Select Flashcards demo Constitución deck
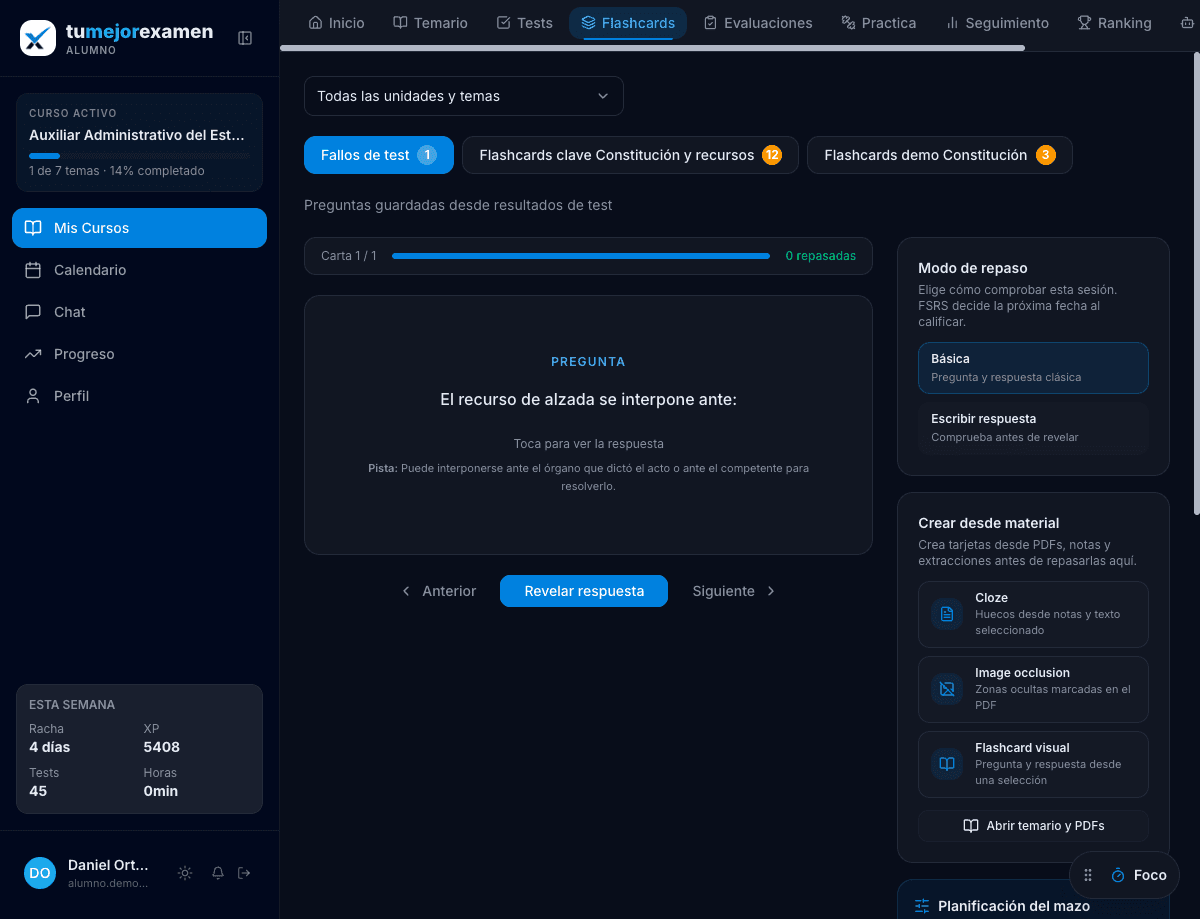The image size is (1200, 919). [940, 155]
